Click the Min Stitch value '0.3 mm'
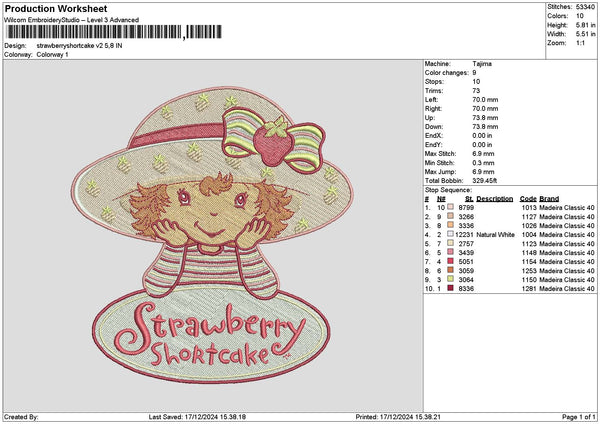This screenshot has width=600, height=424. [483, 163]
